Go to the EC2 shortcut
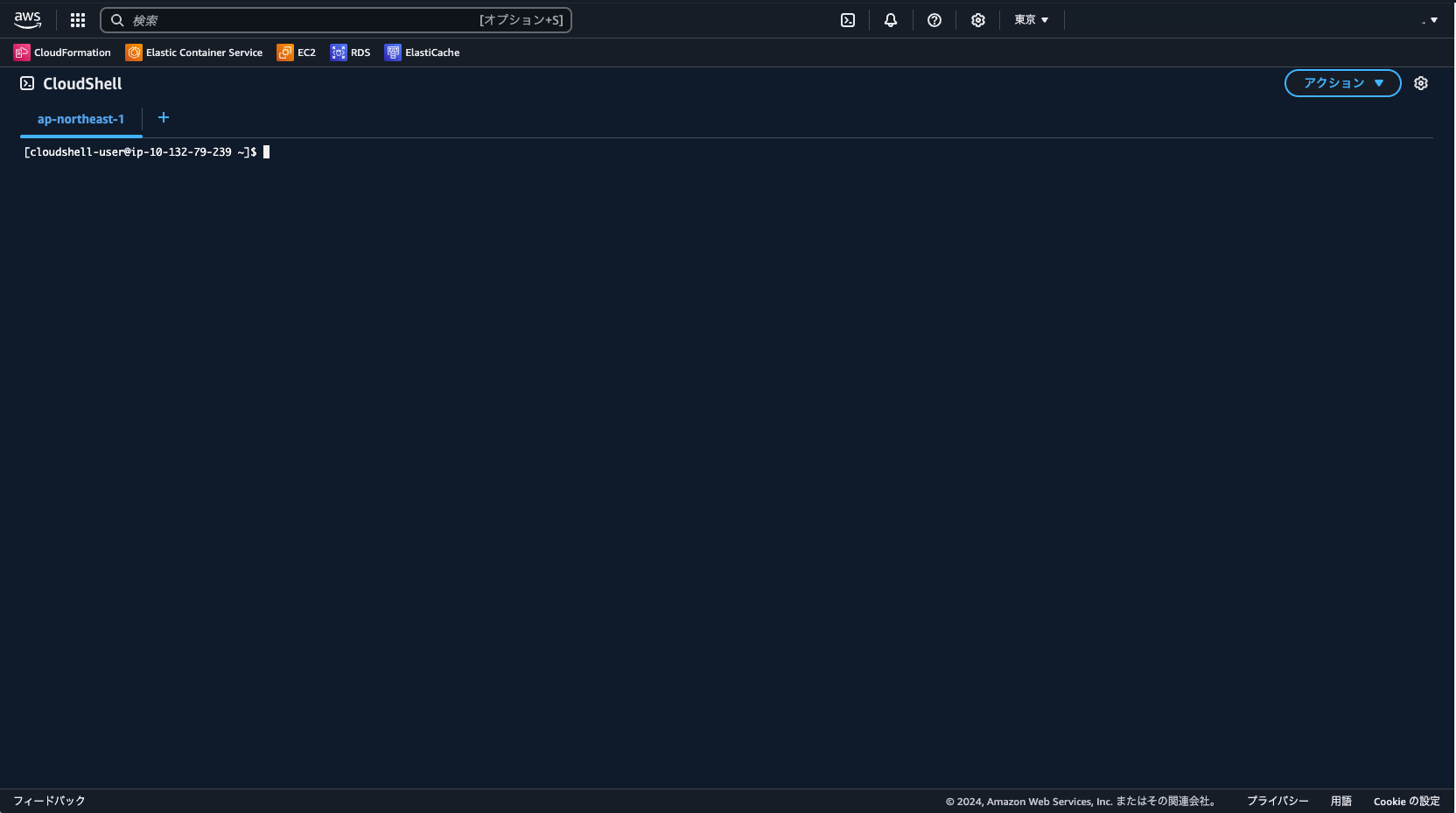Screen dimensions: 1456x813 306,53
